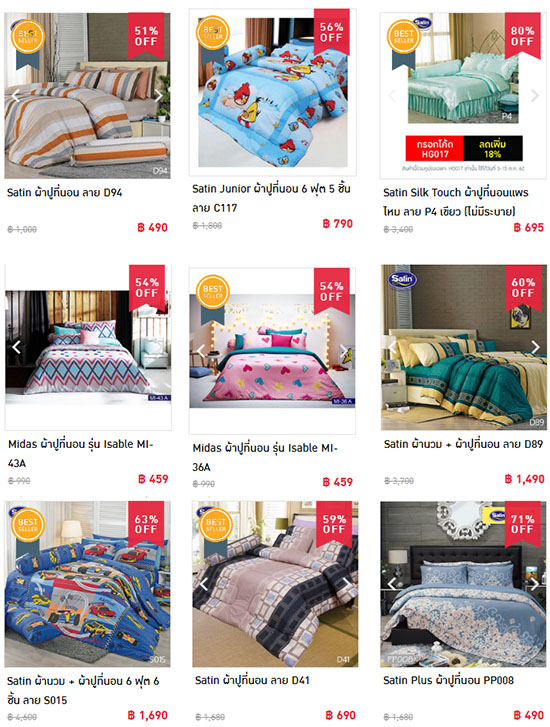Show previous image of Satin D41 bedsheet
550x727 pixels.
pyautogui.click(x=204, y=584)
